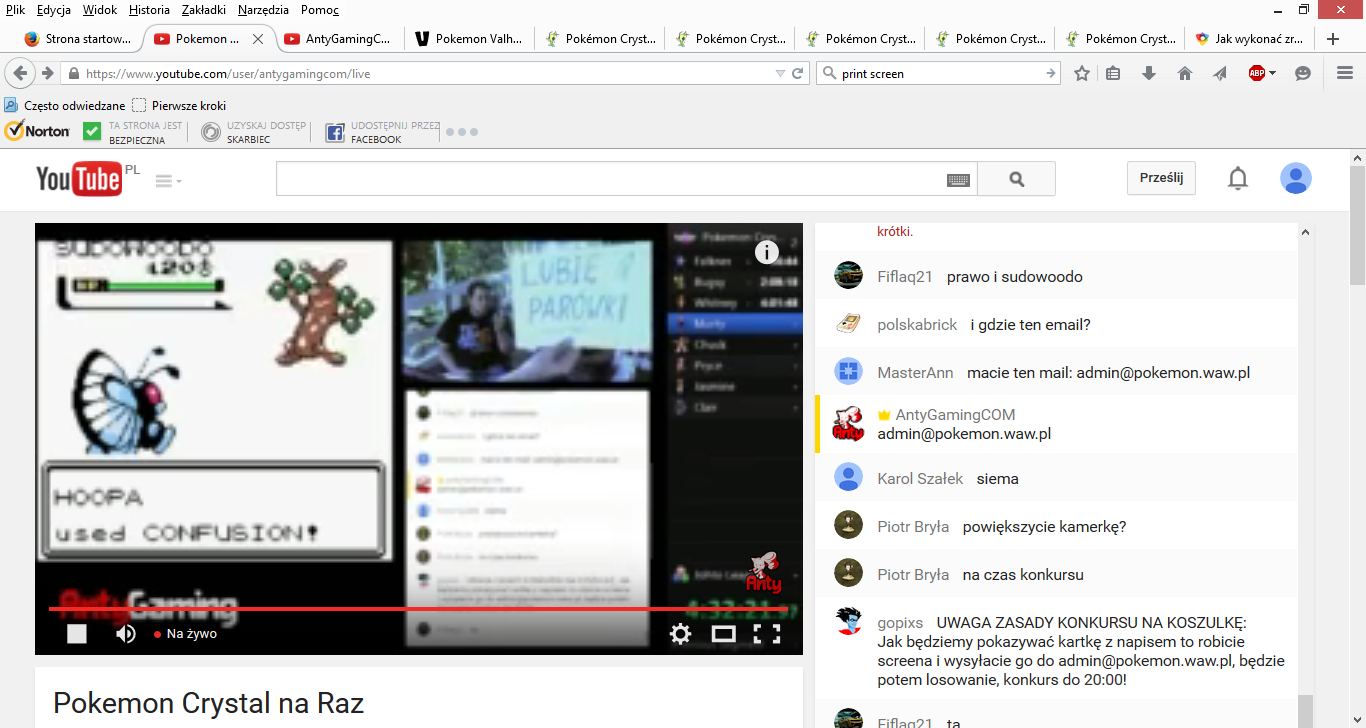The width and height of the screenshot is (1366, 728).
Task: Open the on-screen keyboard icon in search
Action: coord(958,180)
